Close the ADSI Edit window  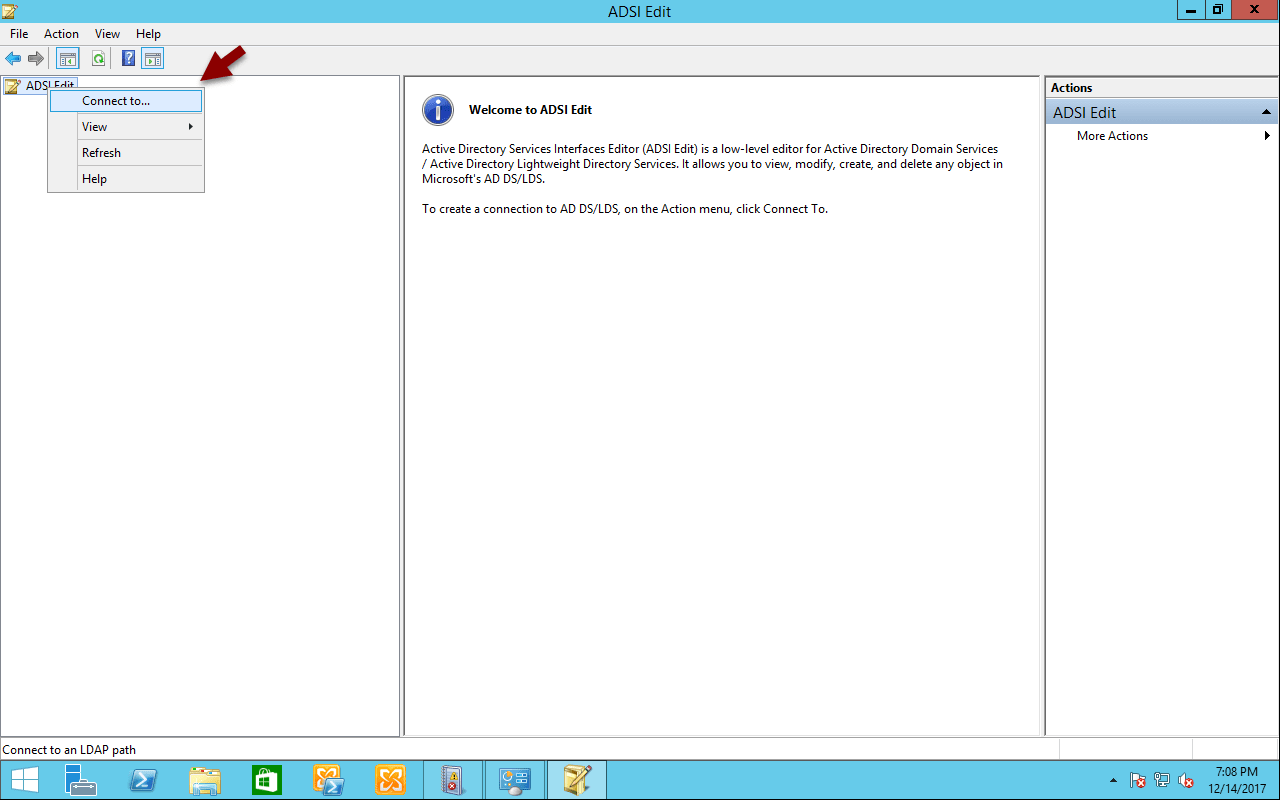(1254, 9)
